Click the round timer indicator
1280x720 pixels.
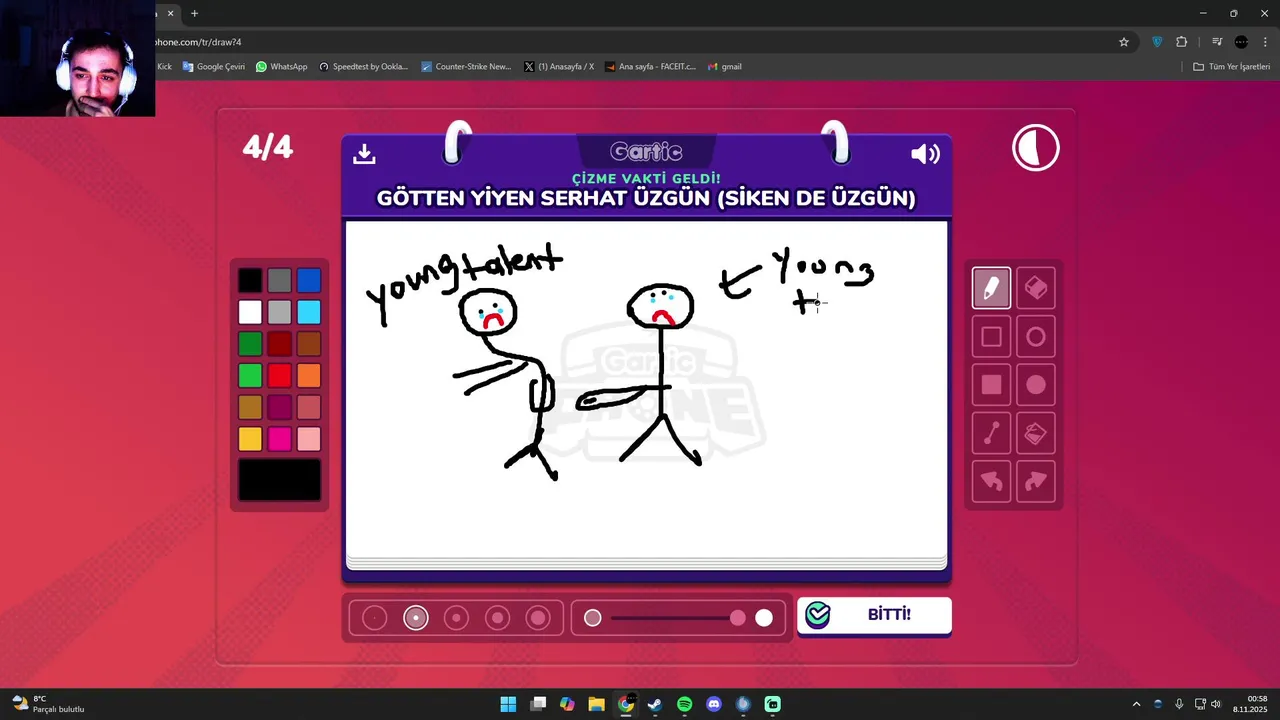pyautogui.click(x=1035, y=148)
